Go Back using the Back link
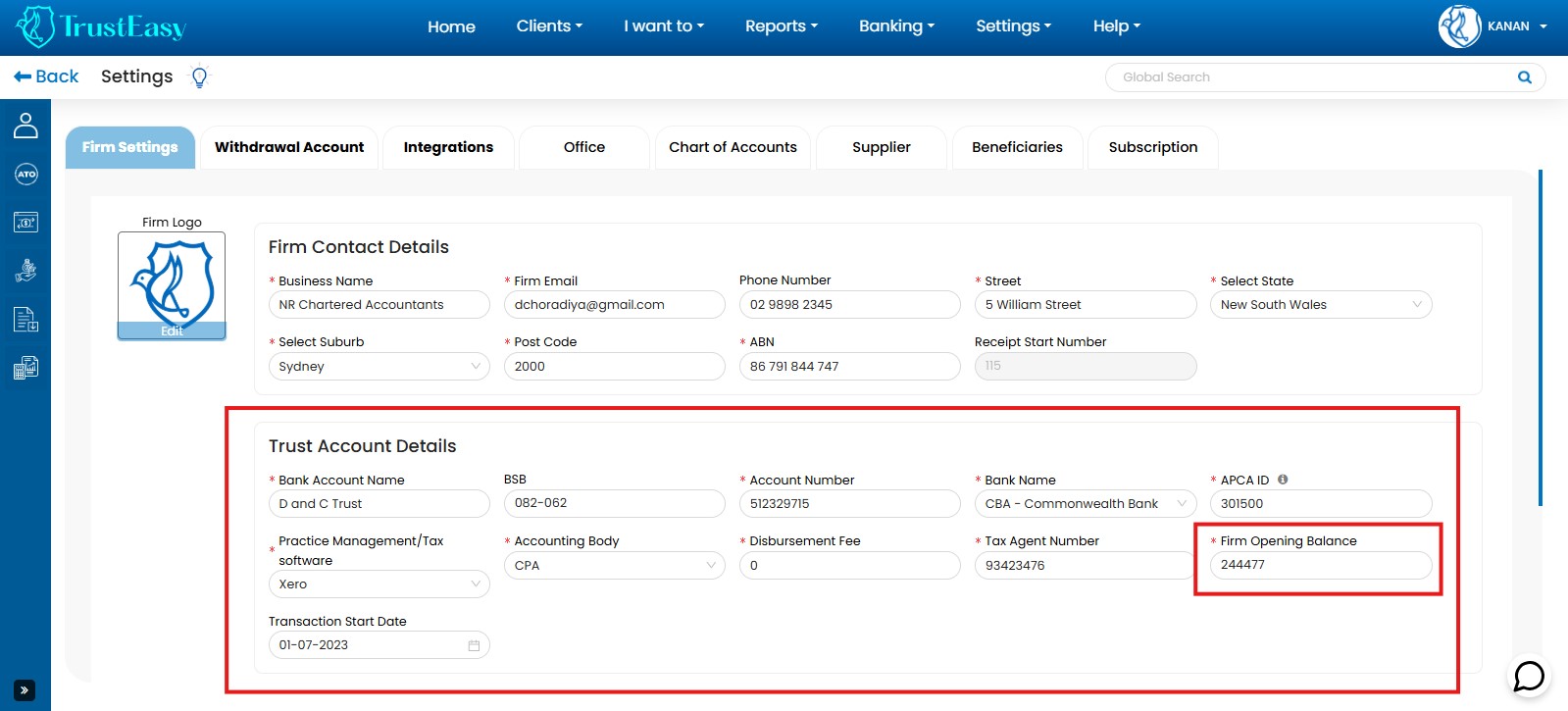This screenshot has width=1568, height=711. coord(46,76)
